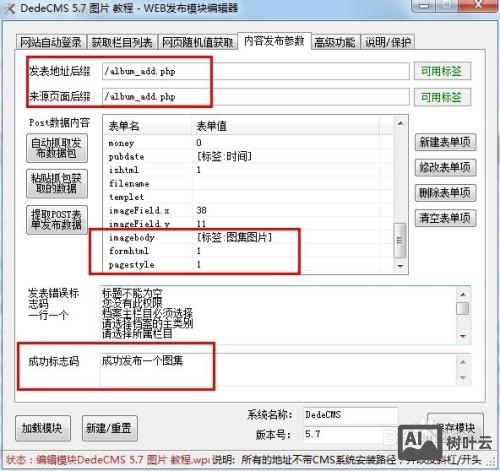This screenshot has width=500, height=471.
Task: Click the 自动抓取发布数据包 button
Action: pyautogui.click(x=57, y=148)
